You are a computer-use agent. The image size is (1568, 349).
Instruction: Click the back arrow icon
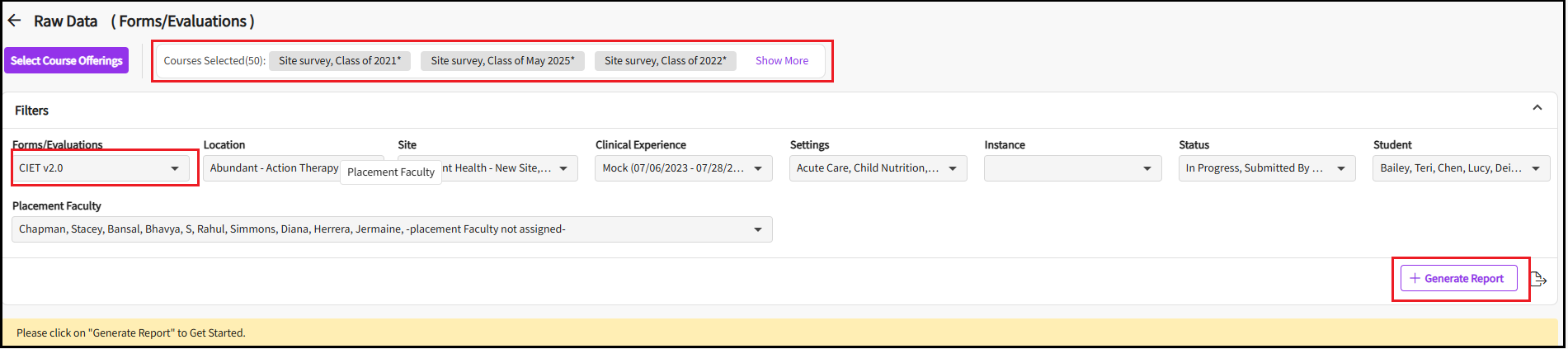click(14, 21)
